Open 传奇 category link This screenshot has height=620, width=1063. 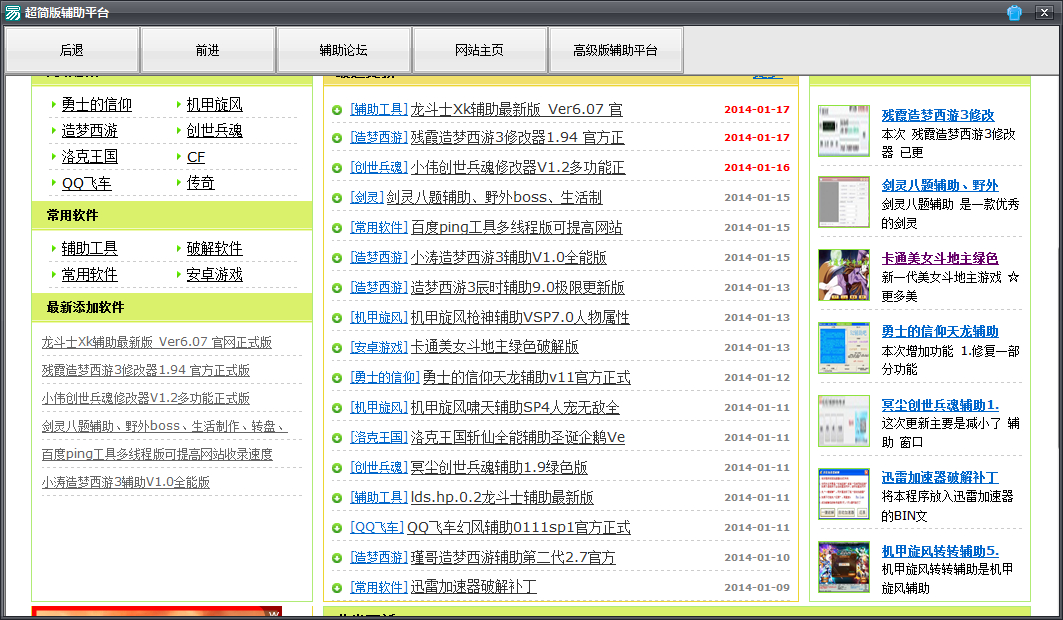[x=201, y=183]
